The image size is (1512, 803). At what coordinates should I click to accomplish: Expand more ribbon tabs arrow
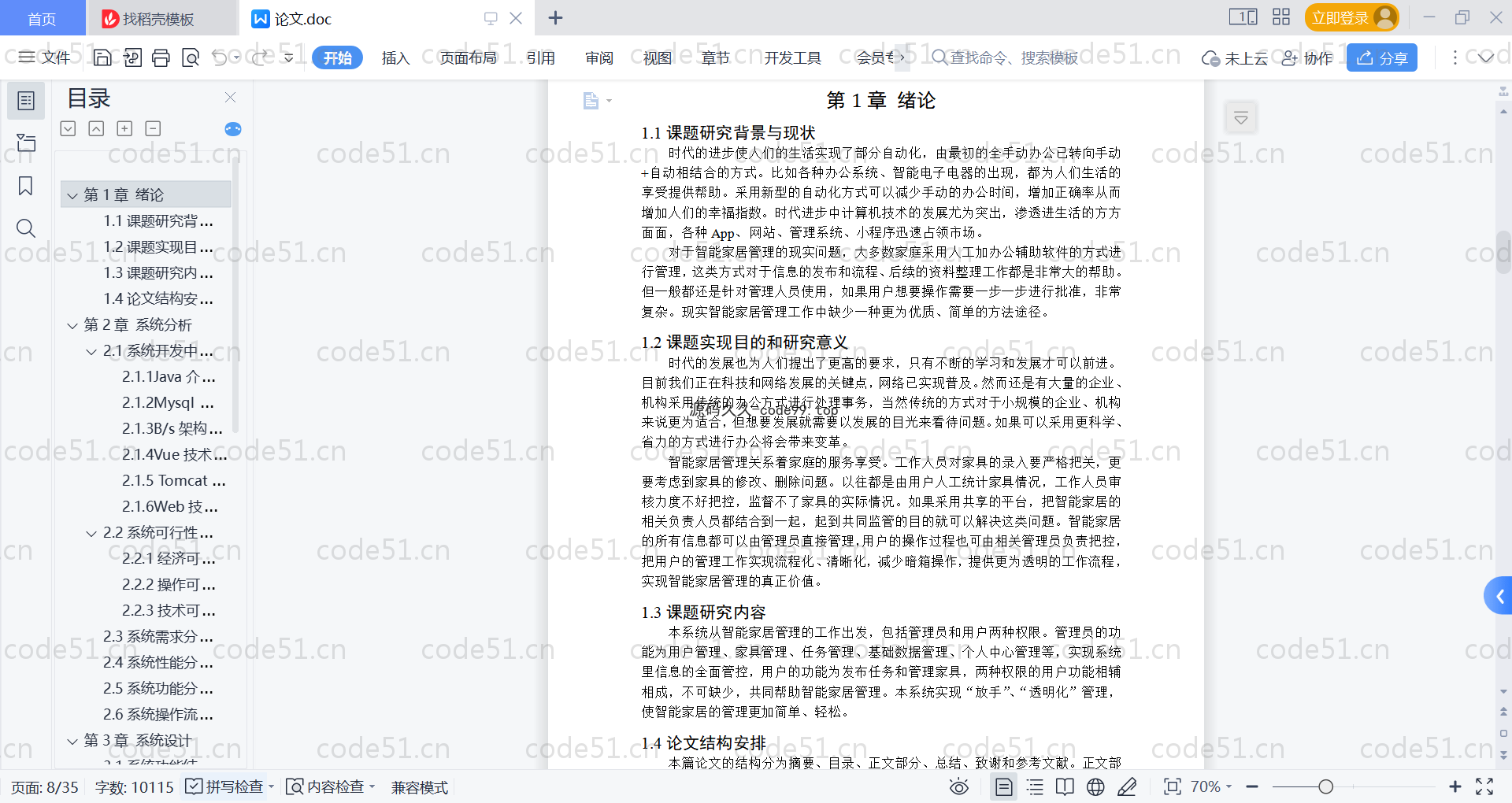[x=902, y=57]
